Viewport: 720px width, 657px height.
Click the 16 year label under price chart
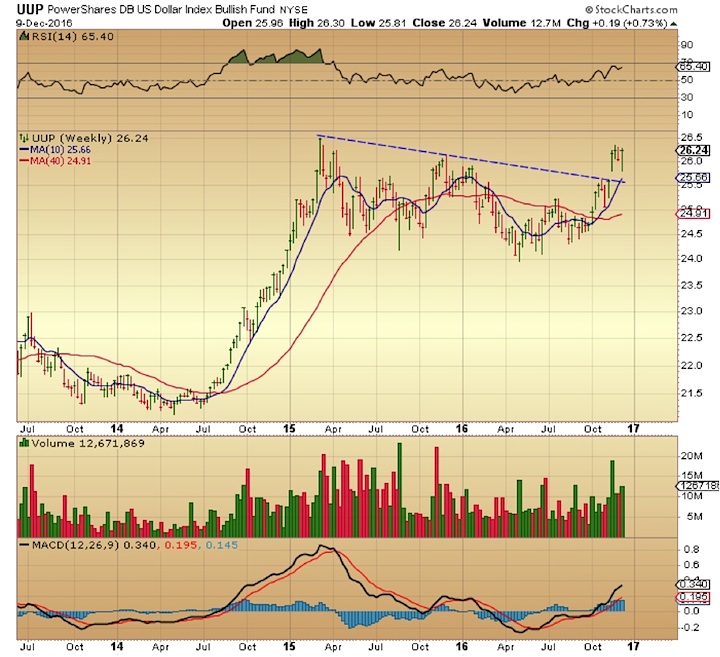coord(462,428)
